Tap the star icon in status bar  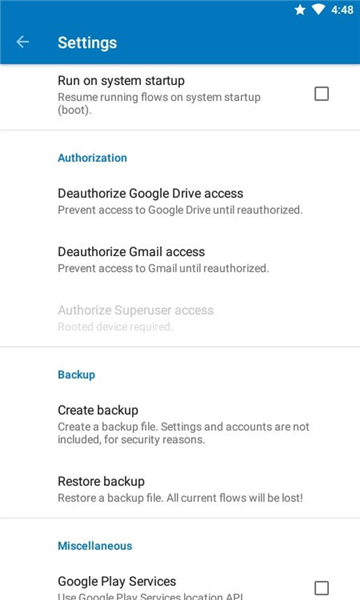tap(300, 10)
